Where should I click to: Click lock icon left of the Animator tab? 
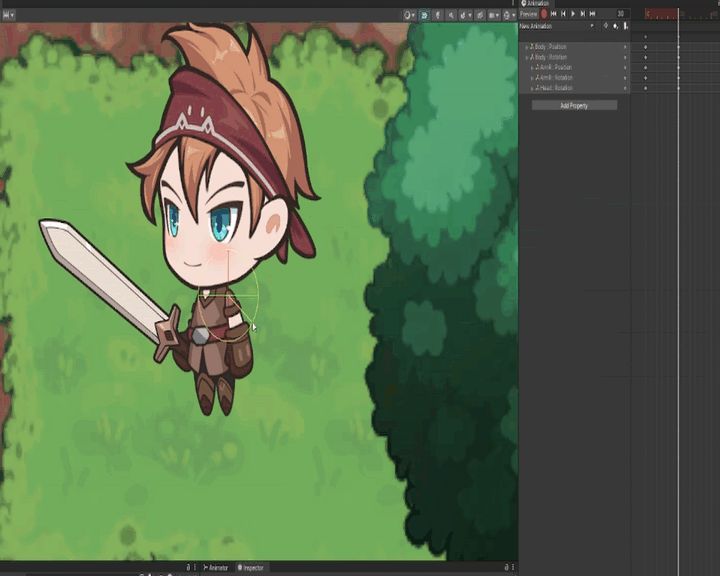[188, 568]
